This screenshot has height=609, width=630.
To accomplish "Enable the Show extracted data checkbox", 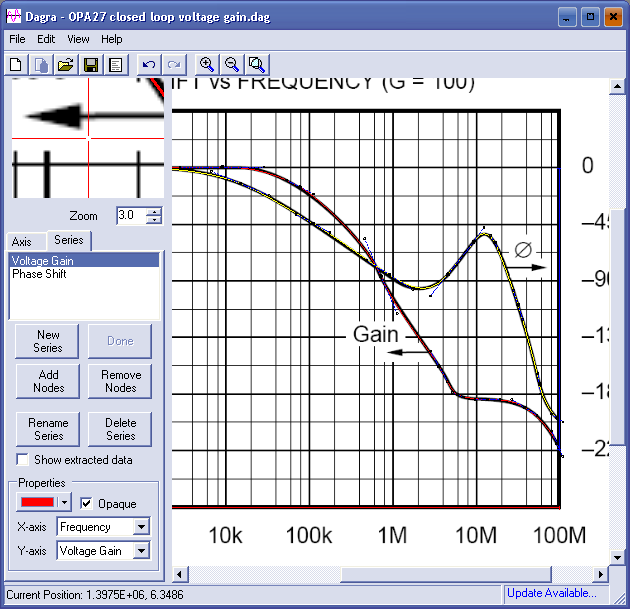I will click(23, 460).
